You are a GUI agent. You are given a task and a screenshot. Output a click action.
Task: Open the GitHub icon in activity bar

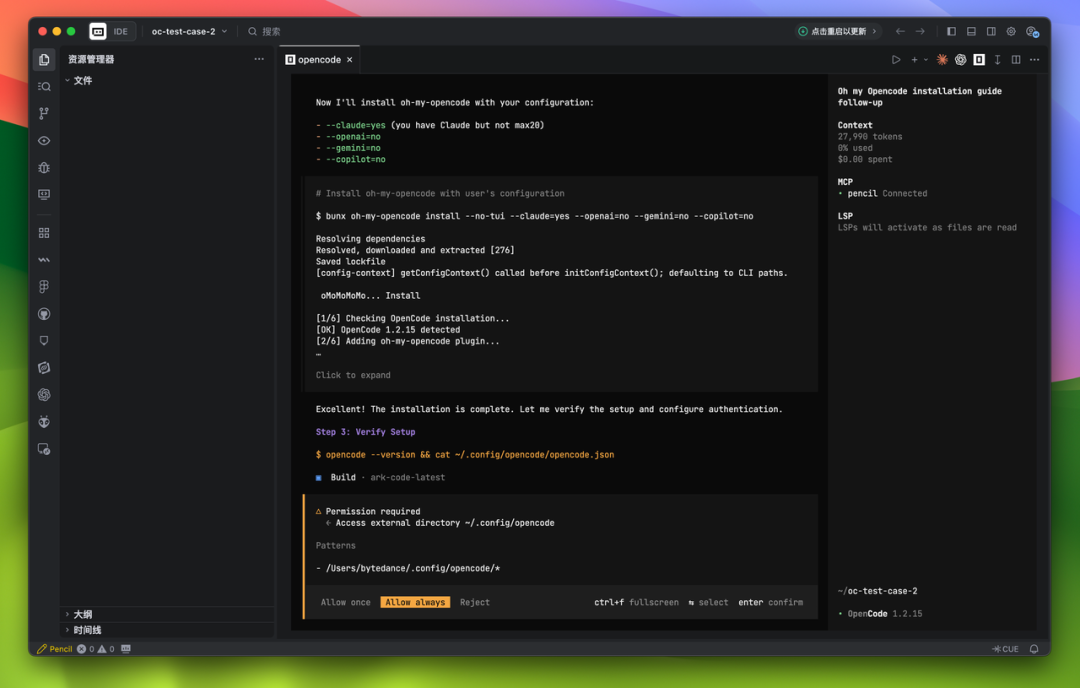(44, 314)
